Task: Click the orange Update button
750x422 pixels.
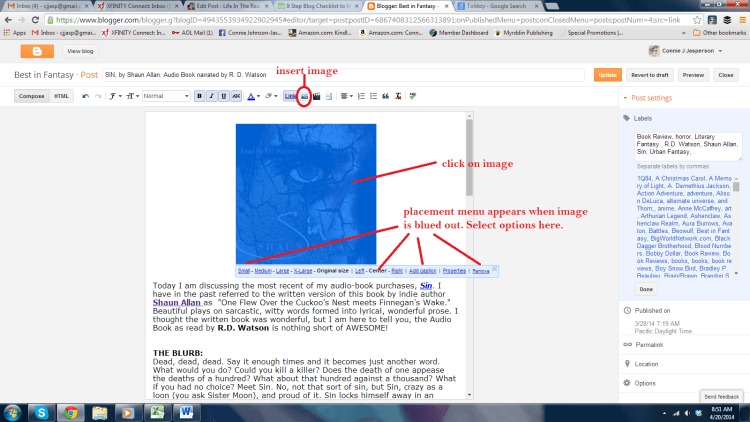Action: [x=607, y=74]
